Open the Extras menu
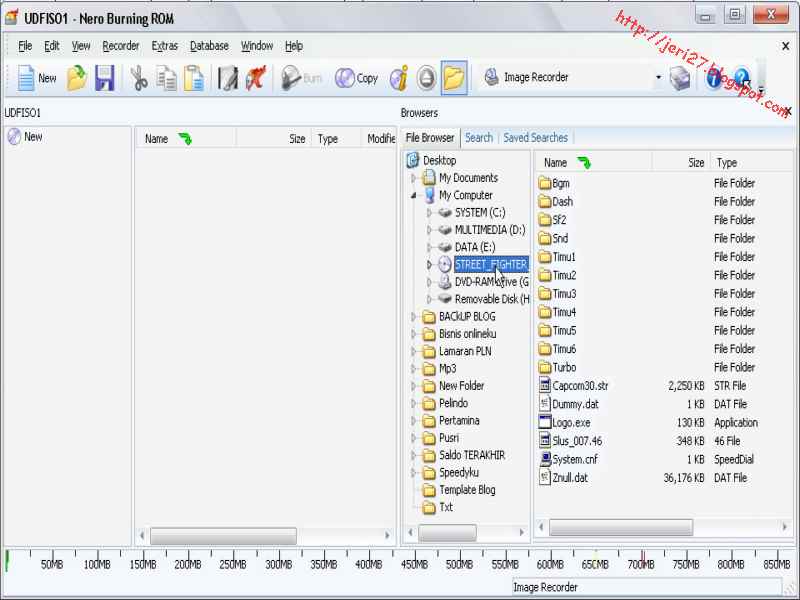 tap(164, 46)
